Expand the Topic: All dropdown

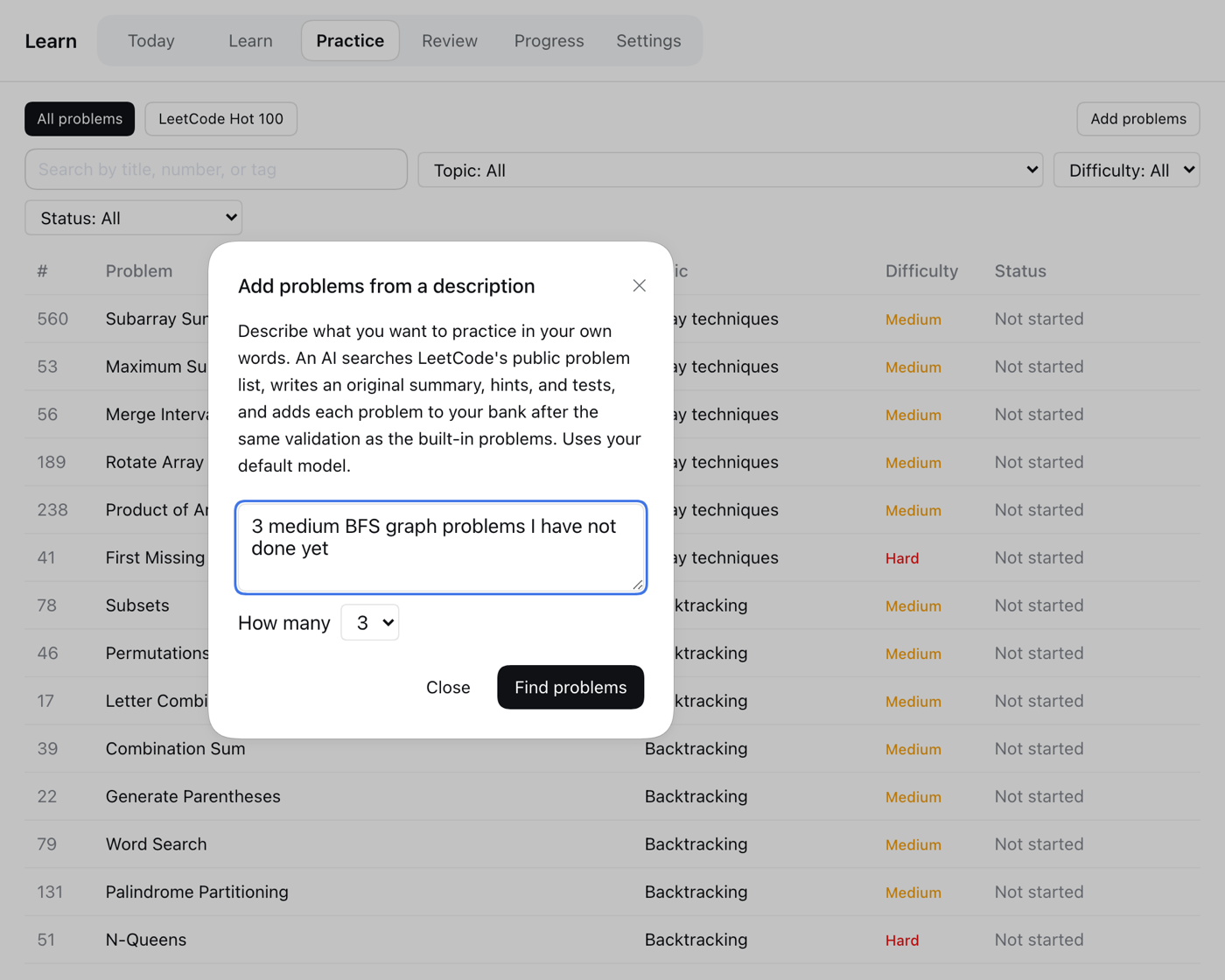pos(730,170)
